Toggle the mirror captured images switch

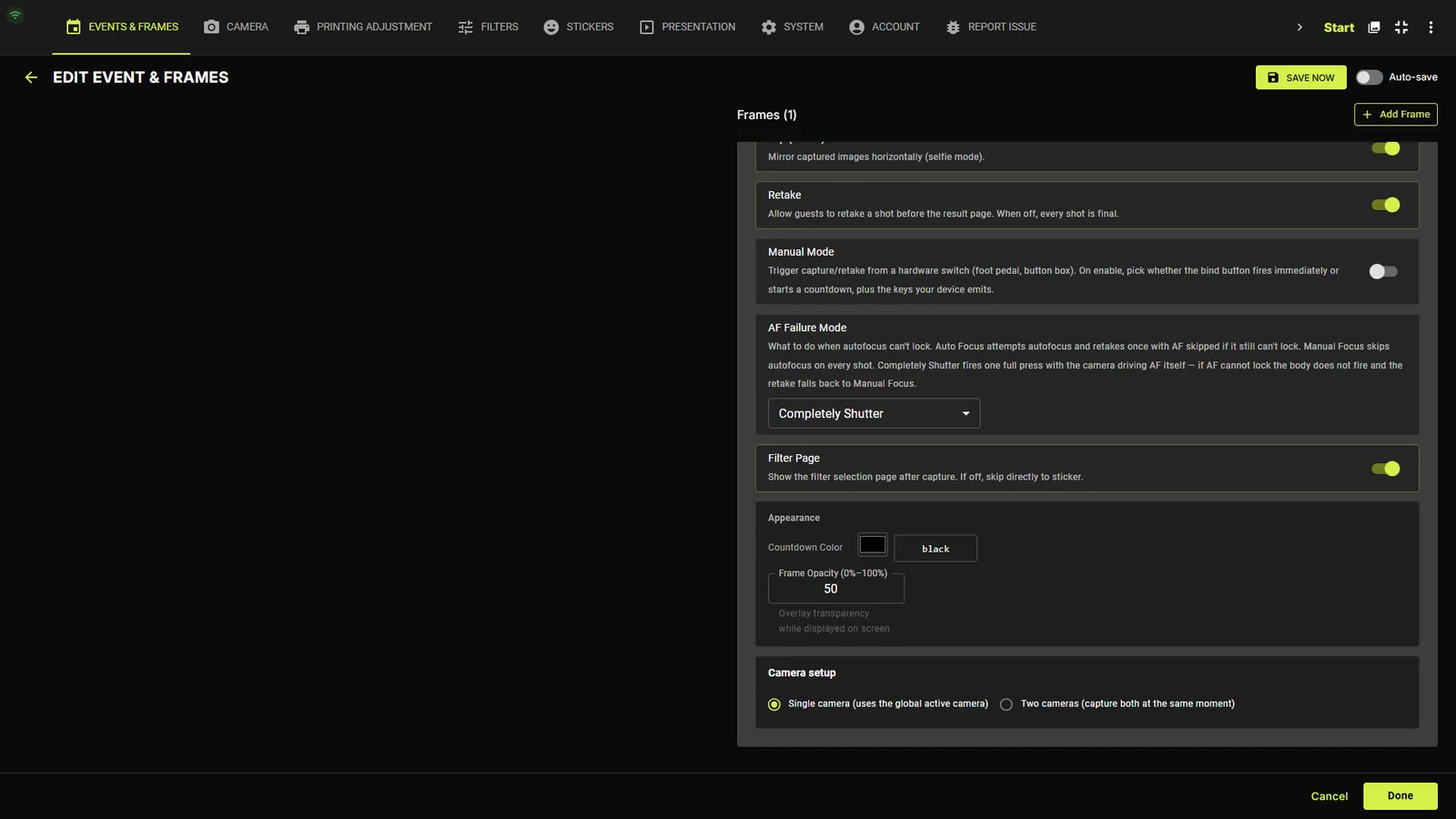[1386, 148]
